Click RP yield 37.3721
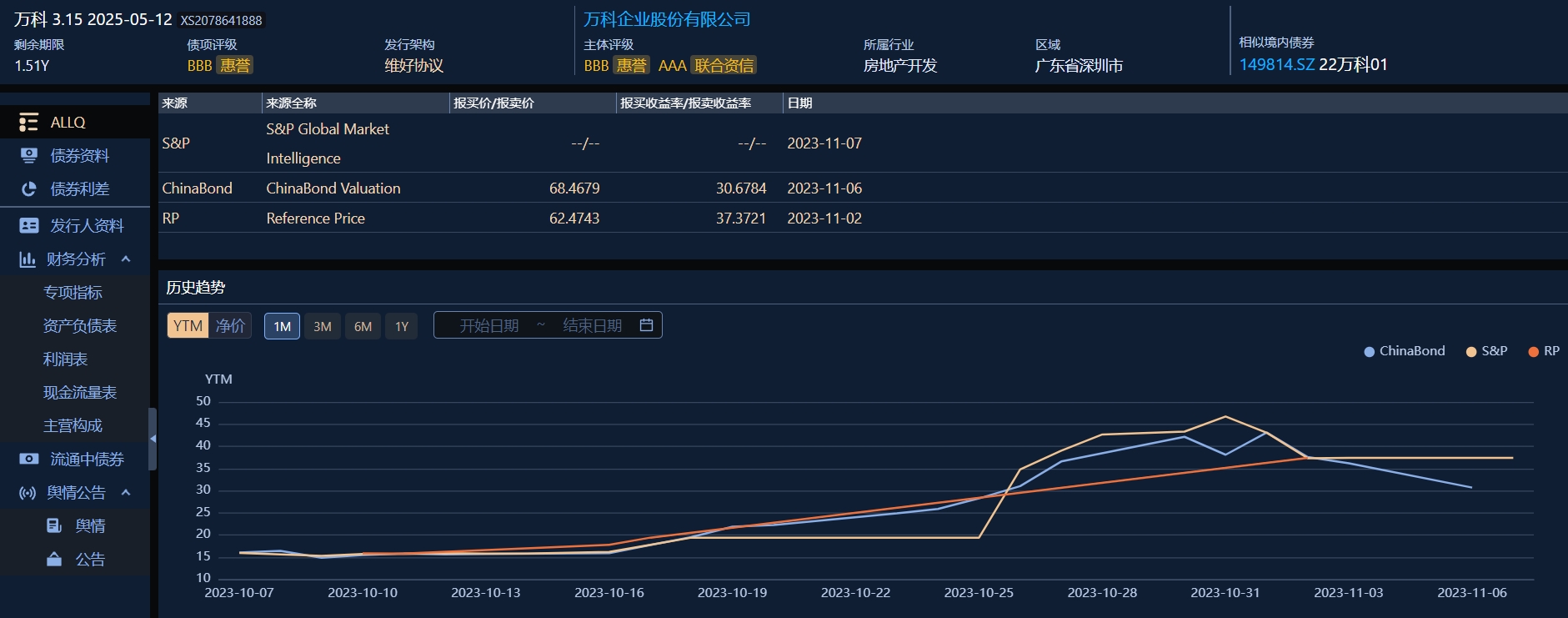 pos(741,219)
